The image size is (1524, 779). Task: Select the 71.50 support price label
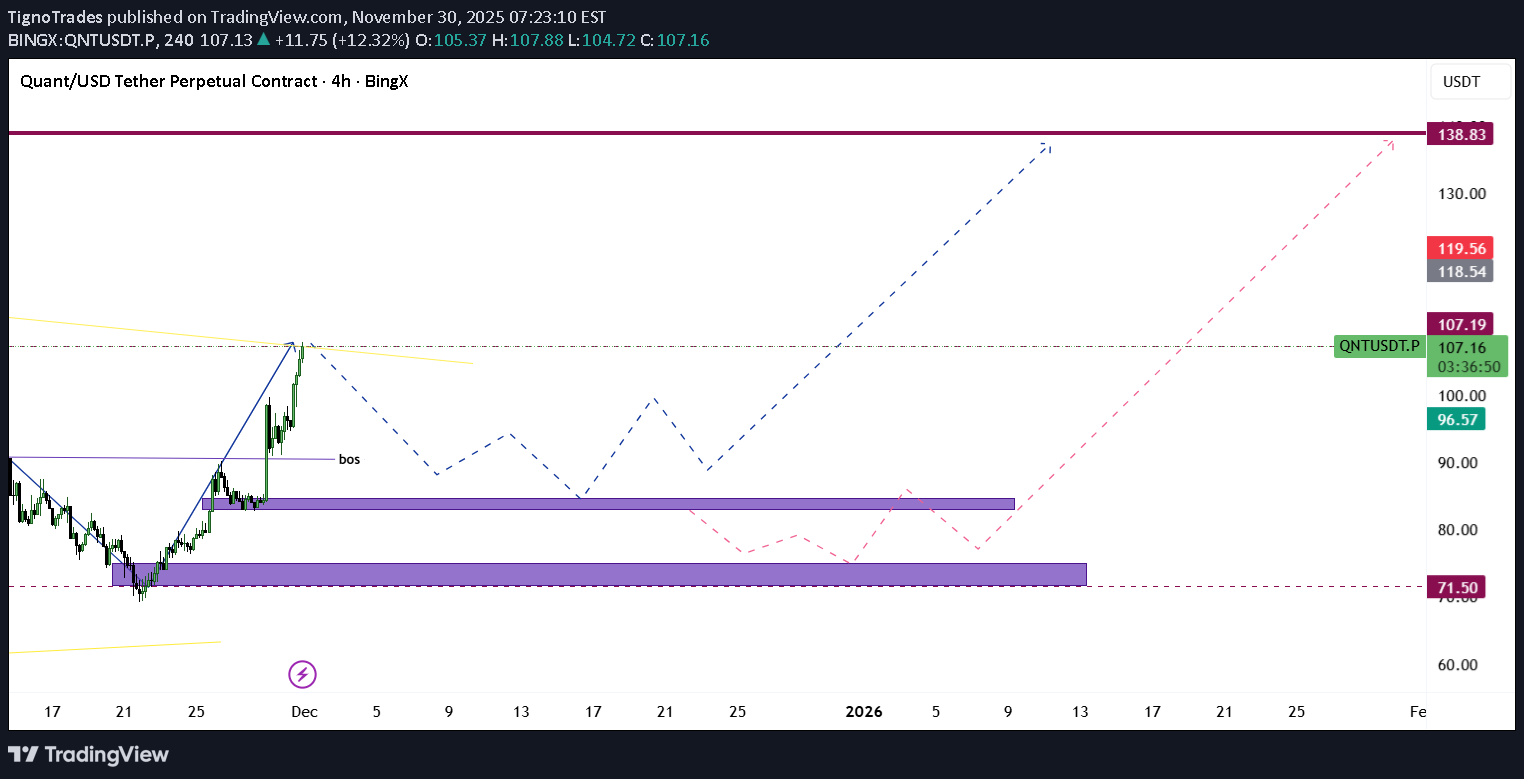tap(1456, 587)
